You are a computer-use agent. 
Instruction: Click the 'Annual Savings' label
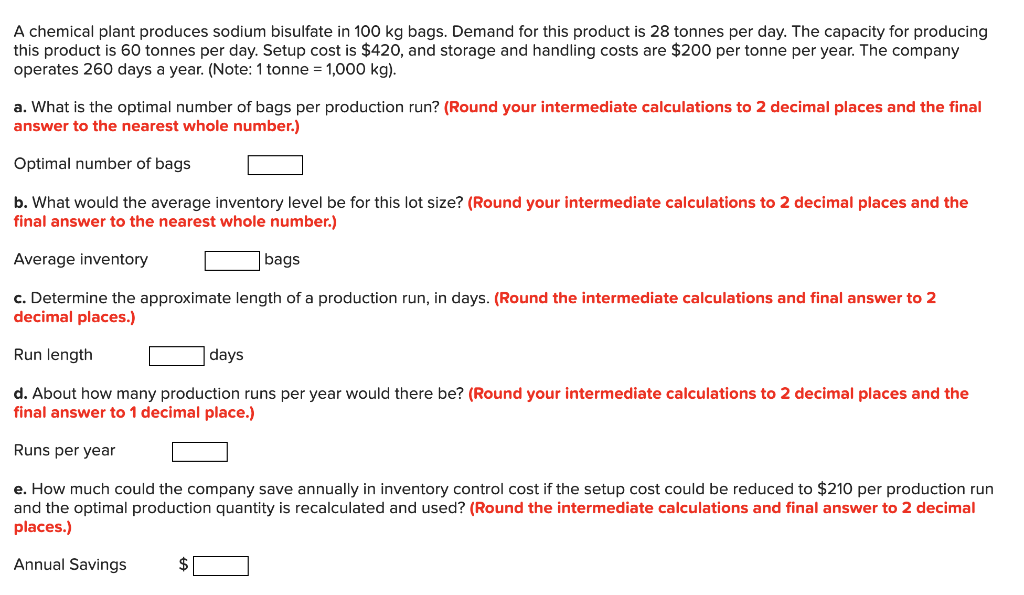tap(69, 564)
